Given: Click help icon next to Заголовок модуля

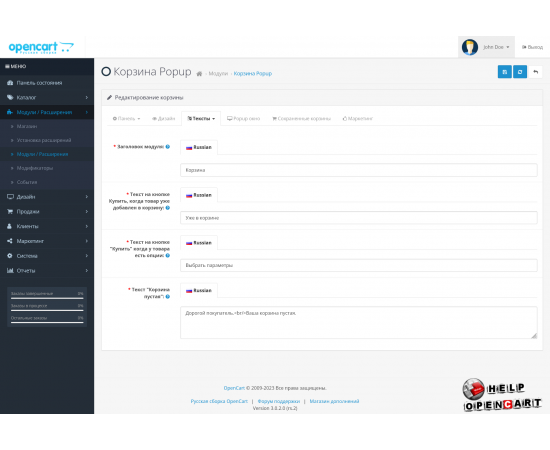Looking at the screenshot, I should [168, 147].
